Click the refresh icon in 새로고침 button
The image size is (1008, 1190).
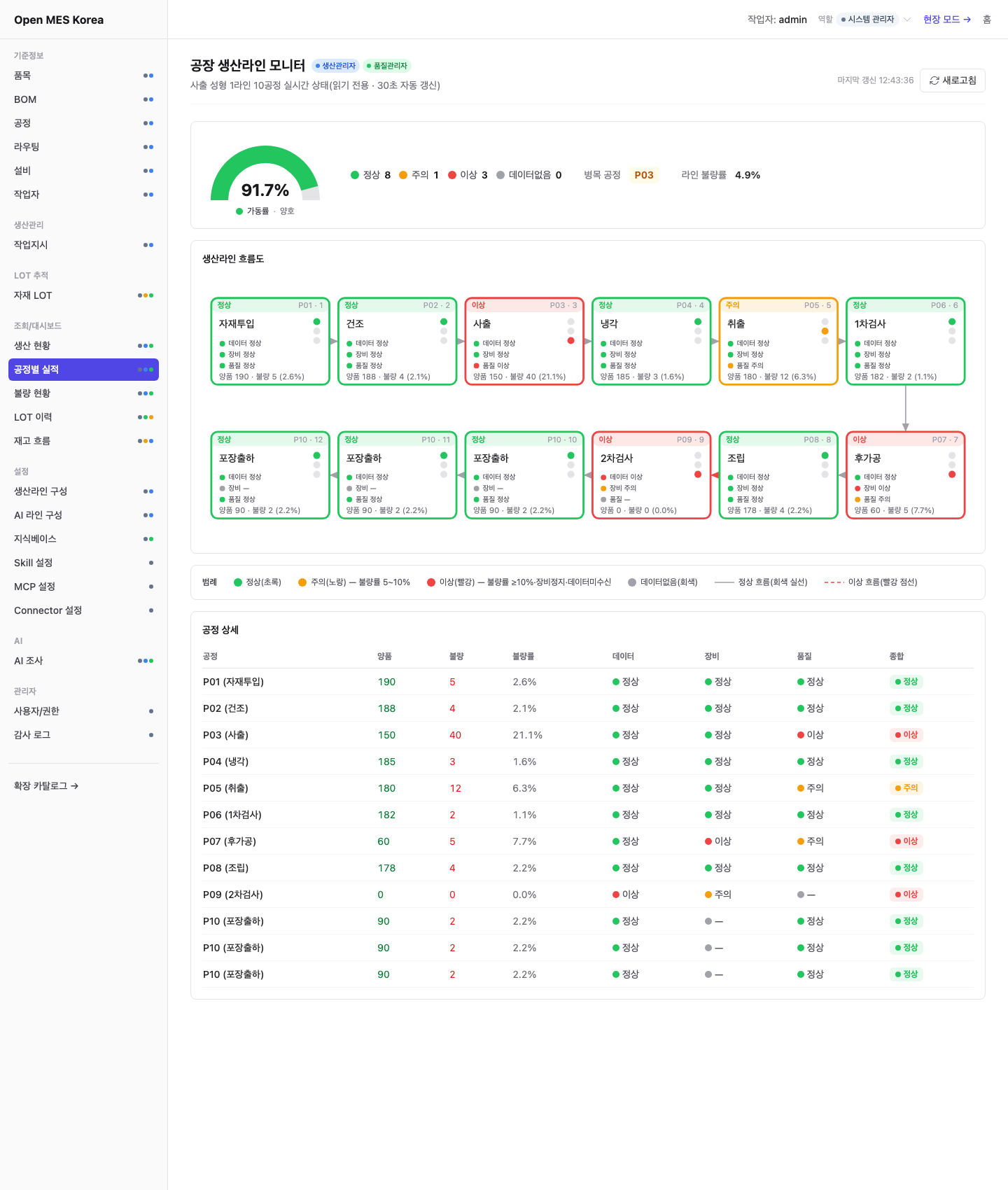pos(934,80)
